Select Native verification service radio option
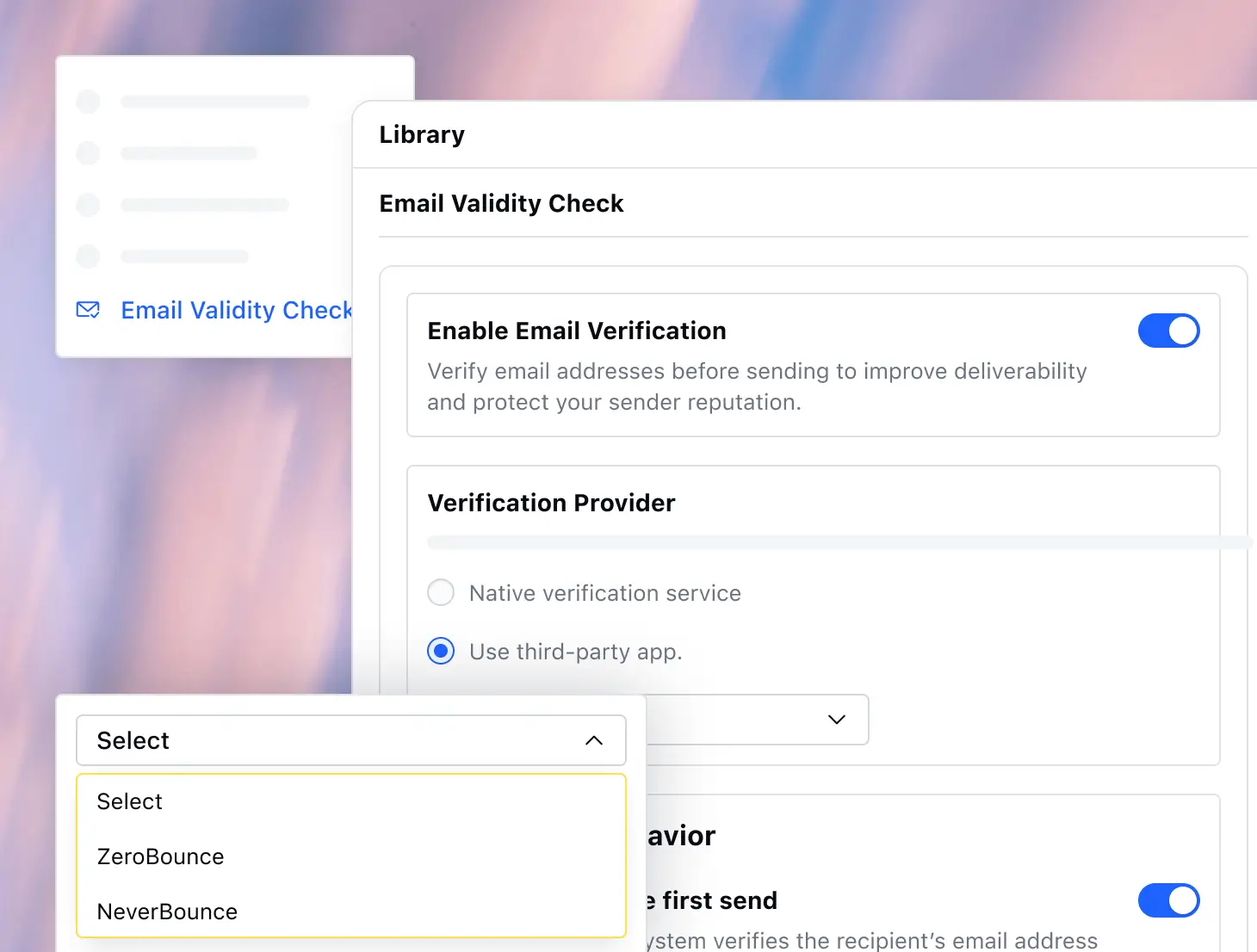The width and height of the screenshot is (1257, 952). (x=441, y=592)
